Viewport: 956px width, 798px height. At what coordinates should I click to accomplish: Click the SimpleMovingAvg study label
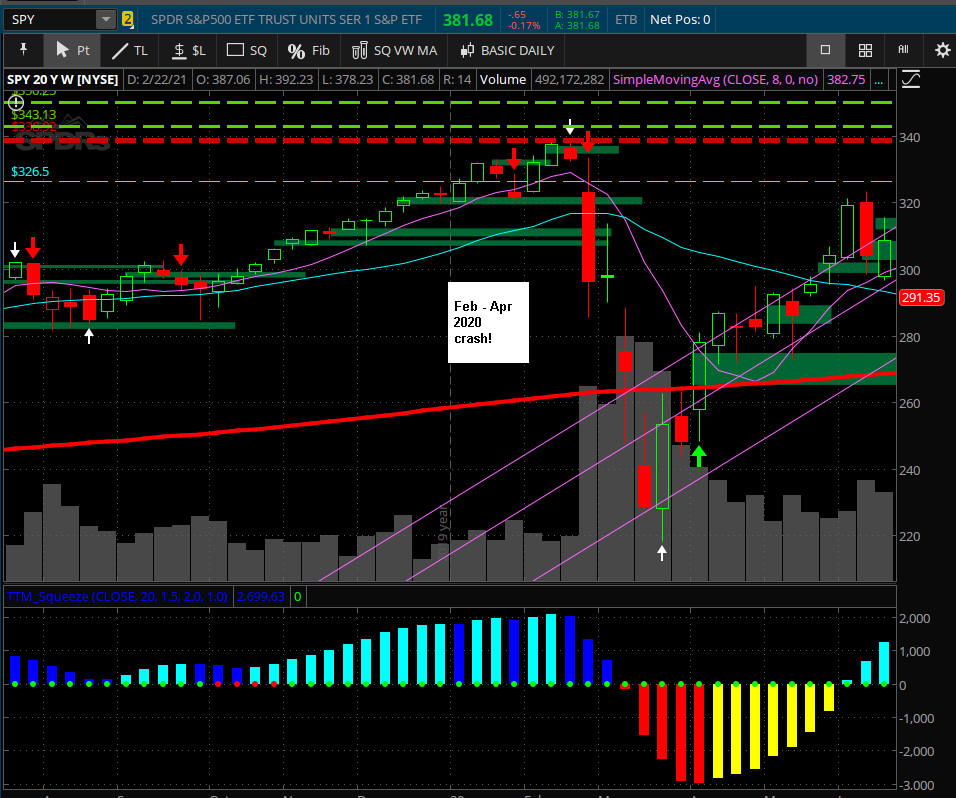pyautogui.click(x=715, y=80)
